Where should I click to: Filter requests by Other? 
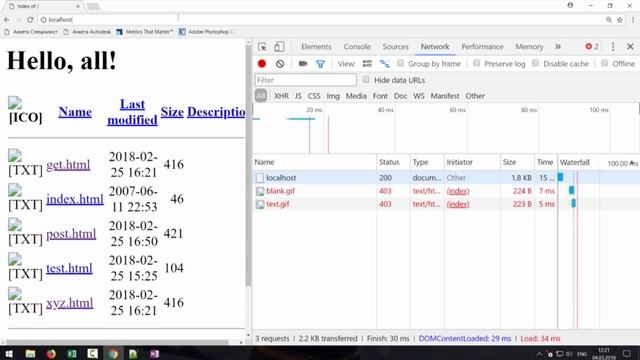pos(475,96)
